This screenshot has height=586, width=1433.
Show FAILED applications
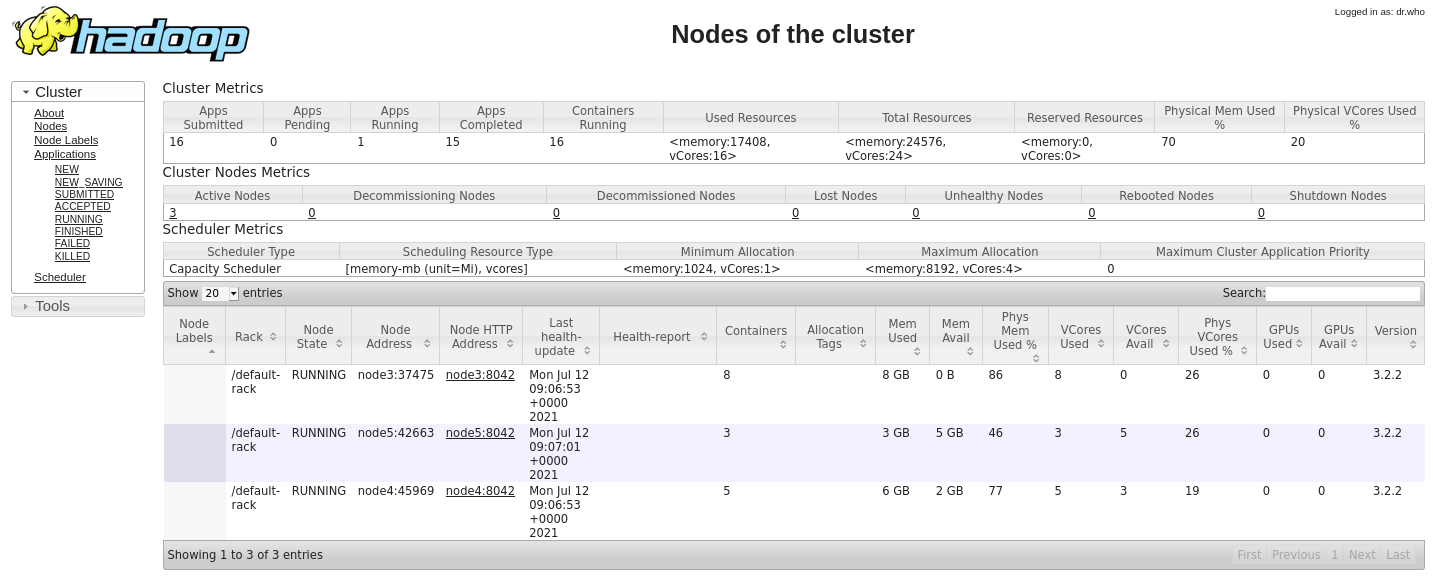pos(73,243)
